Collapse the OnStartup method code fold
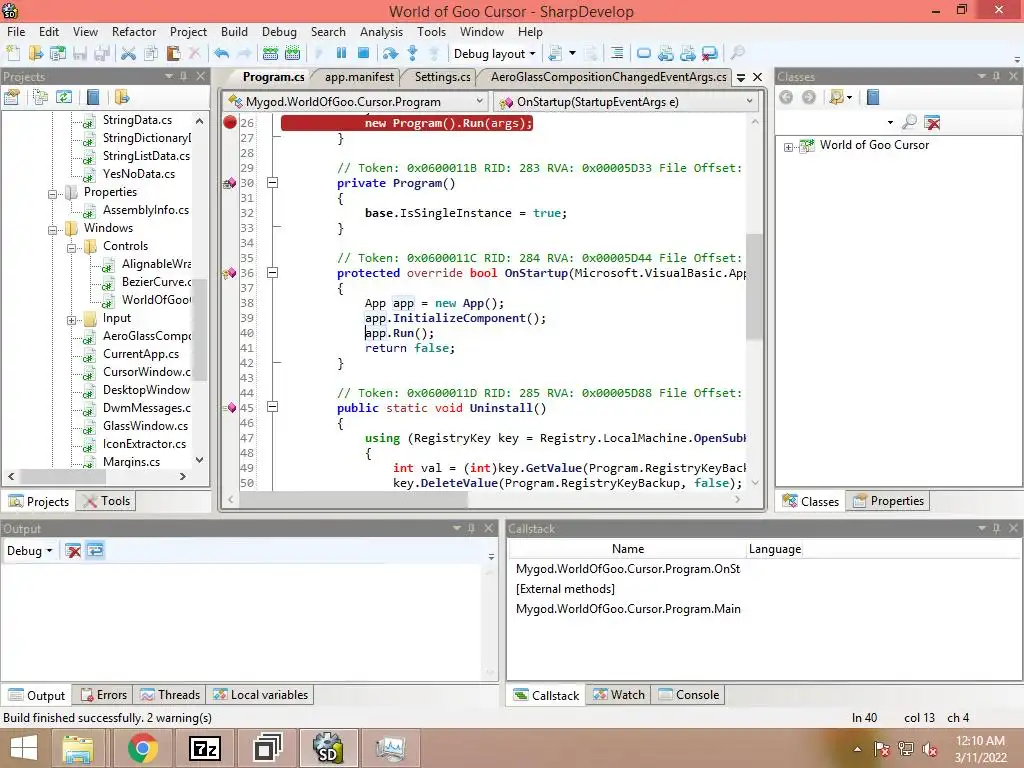The image size is (1024, 768). [273, 273]
